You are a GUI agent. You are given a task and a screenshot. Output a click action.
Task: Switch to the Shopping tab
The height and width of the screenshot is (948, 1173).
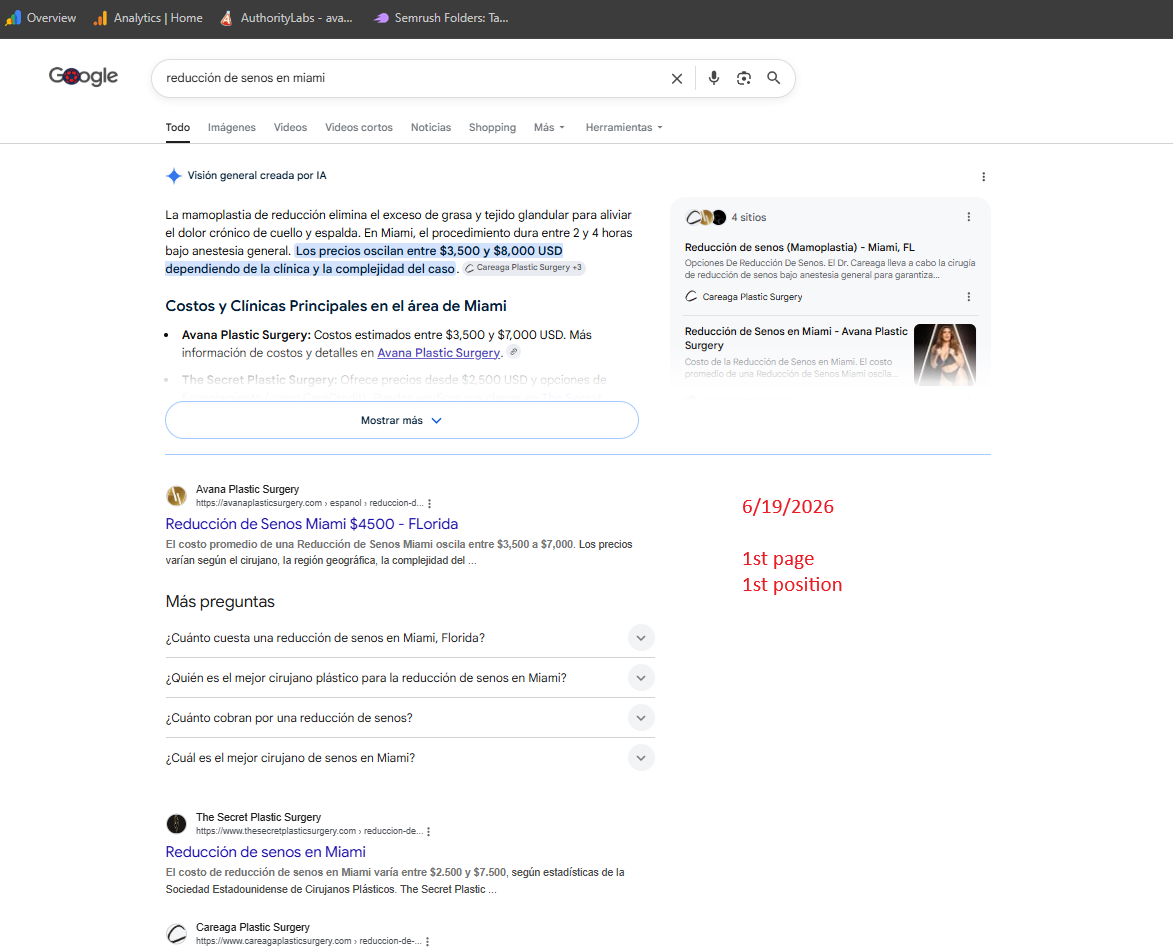point(492,127)
